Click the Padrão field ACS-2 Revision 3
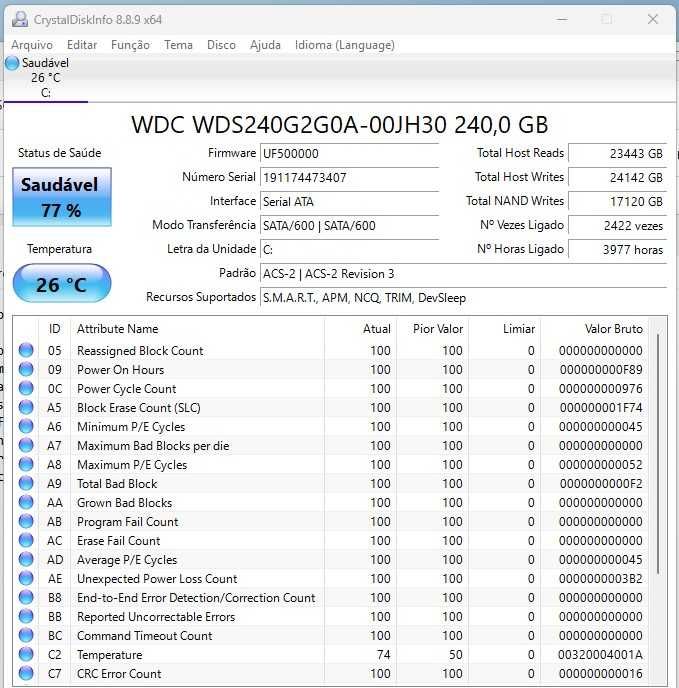679x688 pixels. pyautogui.click(x=463, y=274)
